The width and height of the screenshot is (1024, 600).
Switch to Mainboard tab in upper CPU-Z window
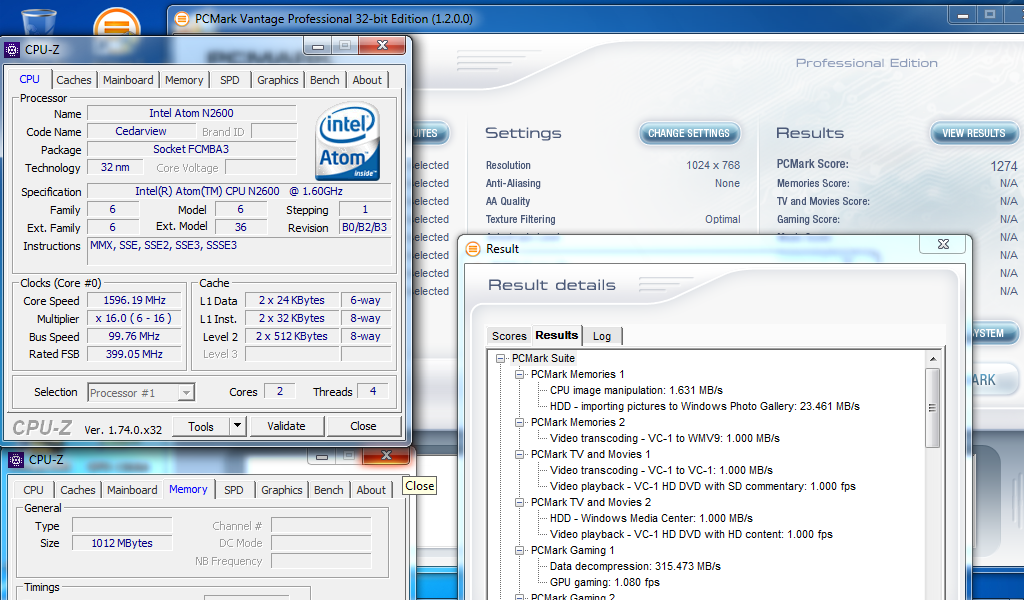point(128,80)
